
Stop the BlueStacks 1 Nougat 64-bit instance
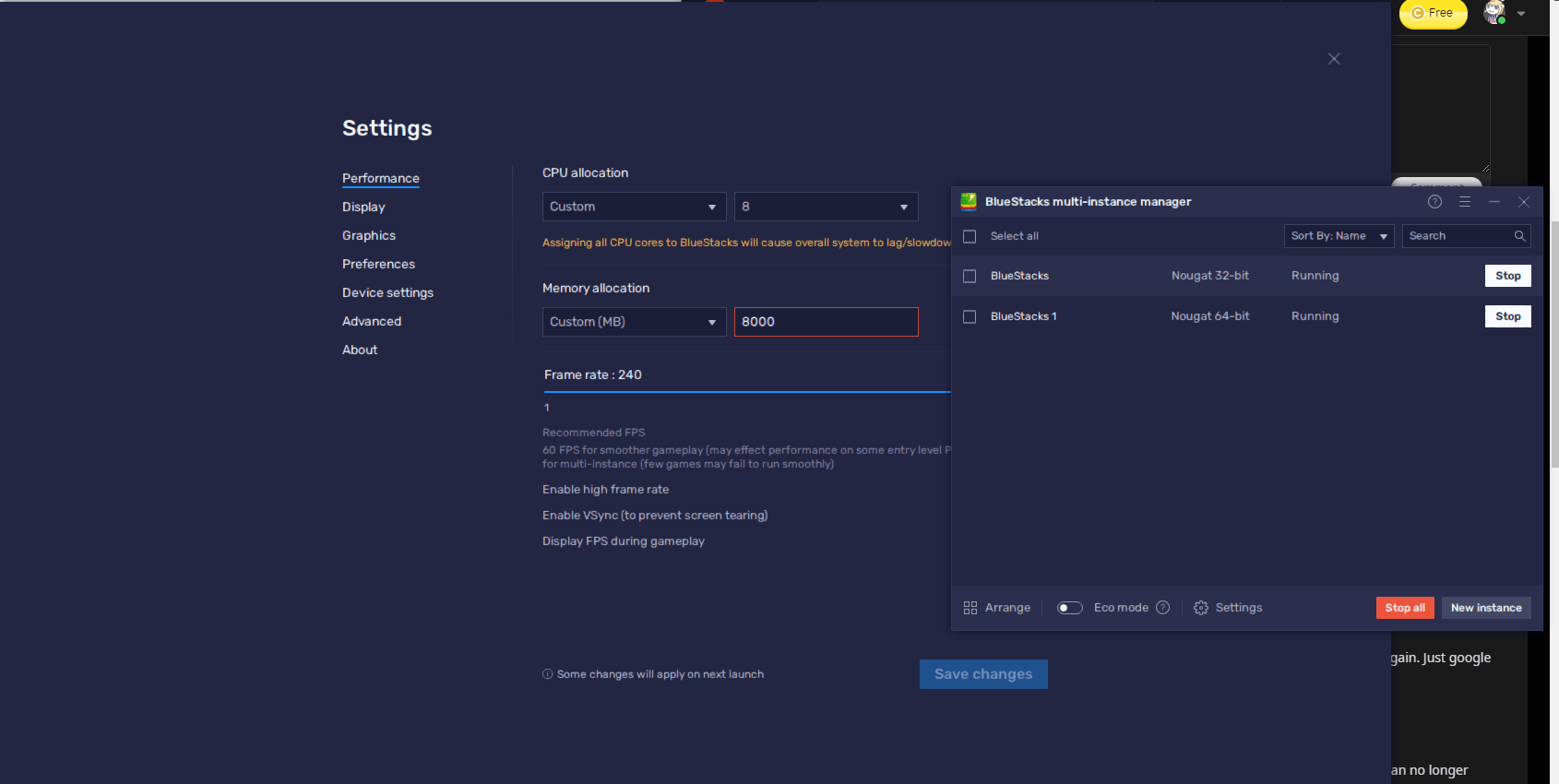click(1508, 316)
